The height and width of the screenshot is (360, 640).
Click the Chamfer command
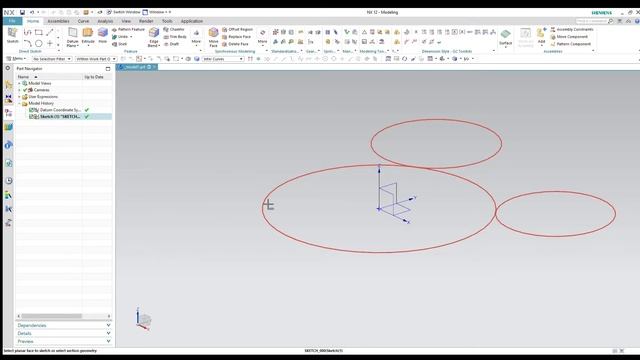tap(174, 29)
